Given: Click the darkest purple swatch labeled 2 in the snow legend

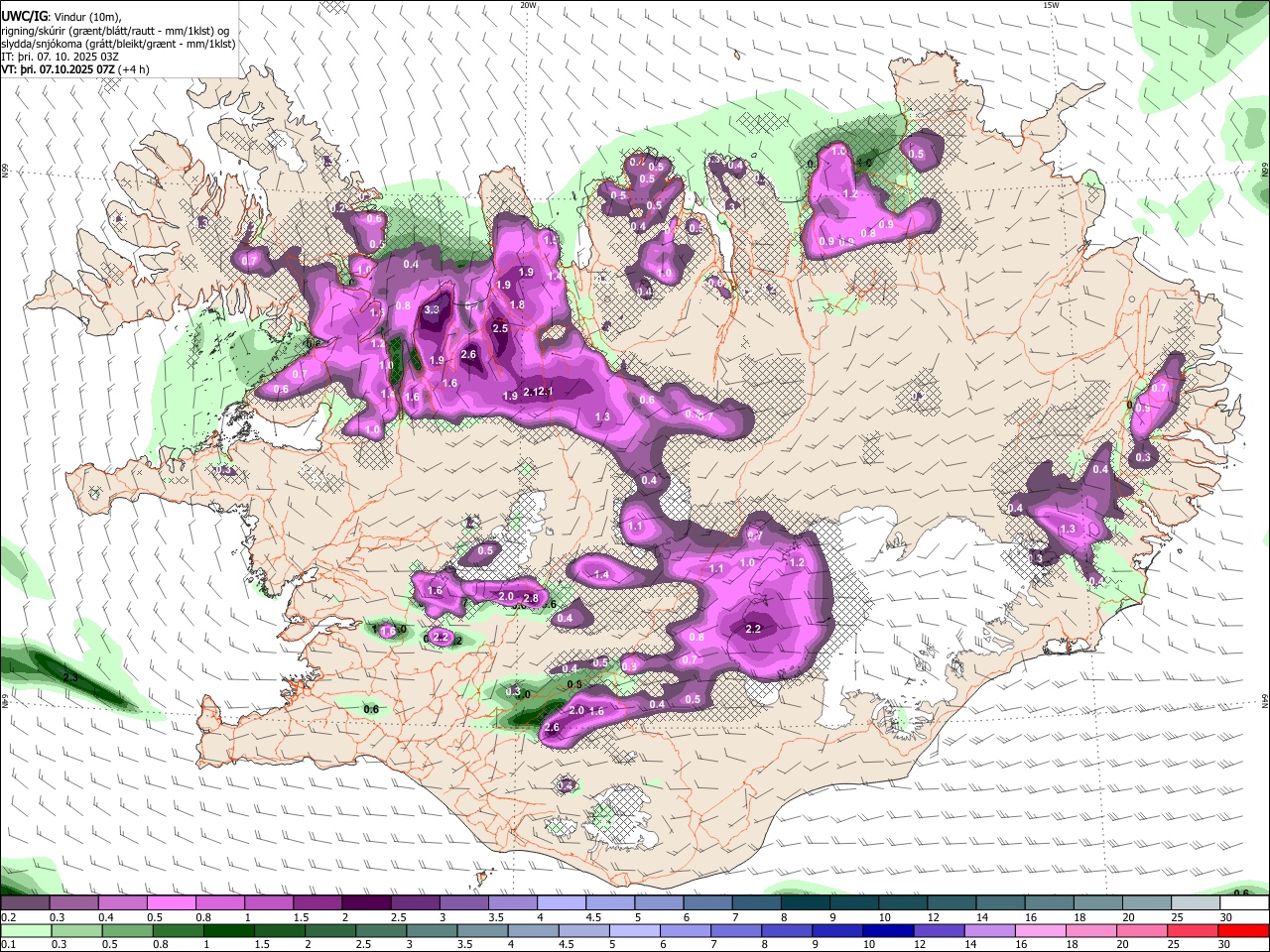Looking at the screenshot, I should click(x=366, y=903).
